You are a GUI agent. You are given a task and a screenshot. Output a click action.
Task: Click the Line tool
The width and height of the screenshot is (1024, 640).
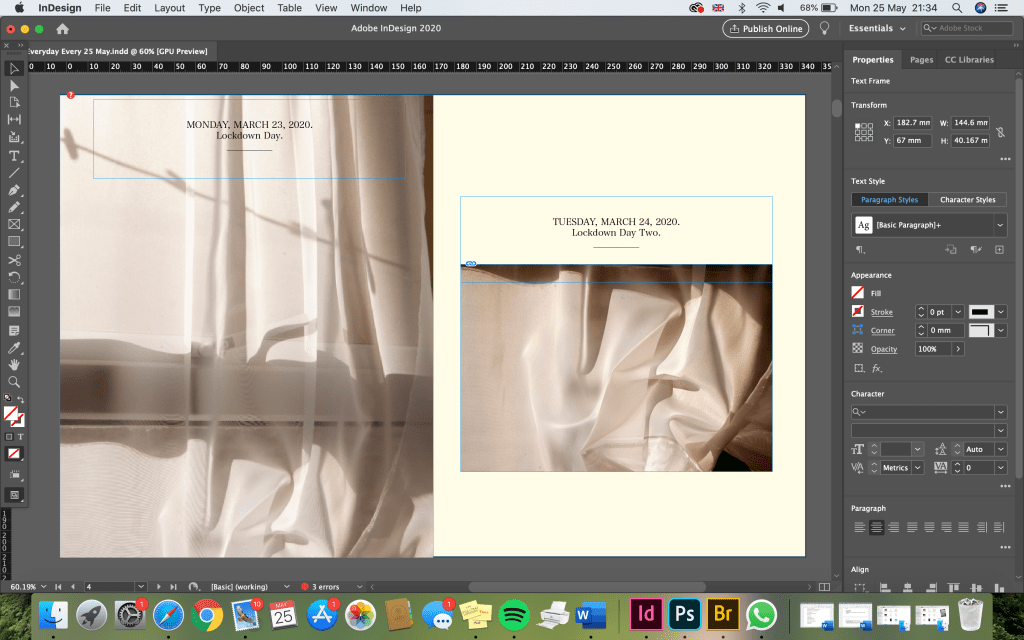coord(14,173)
